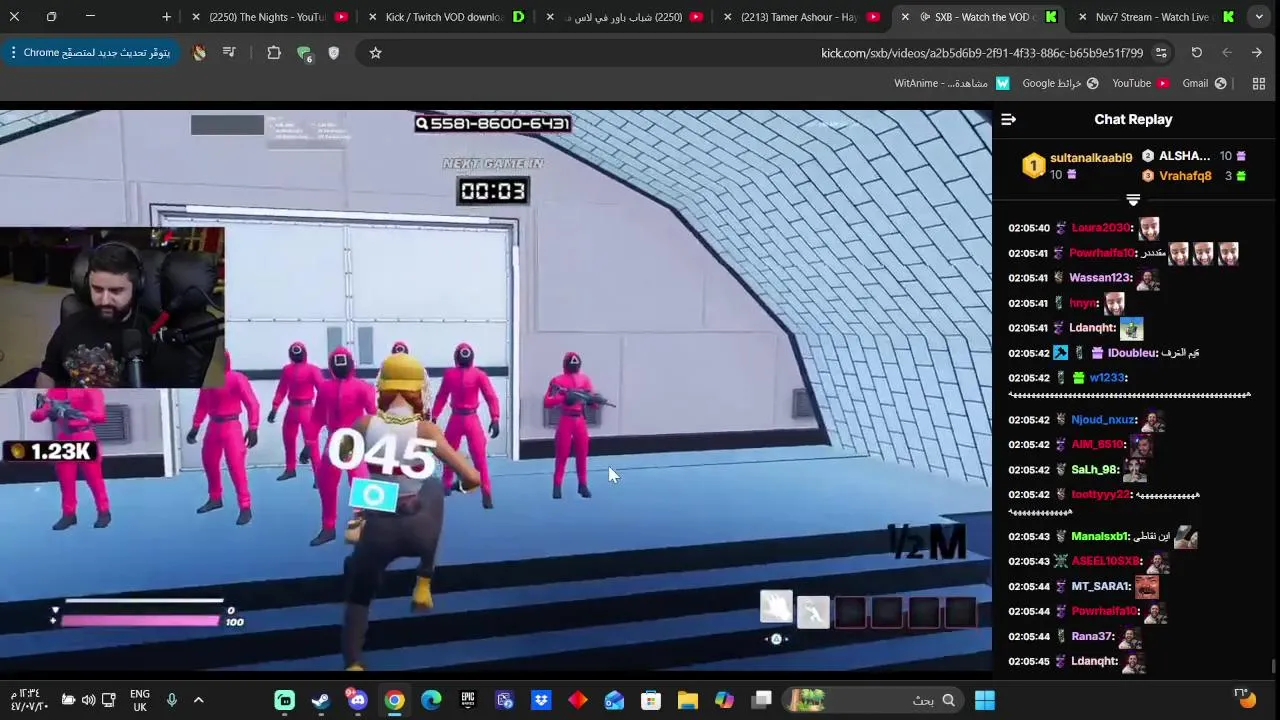Open the tab search dropdown arrow
1280x720 pixels.
1259,17
